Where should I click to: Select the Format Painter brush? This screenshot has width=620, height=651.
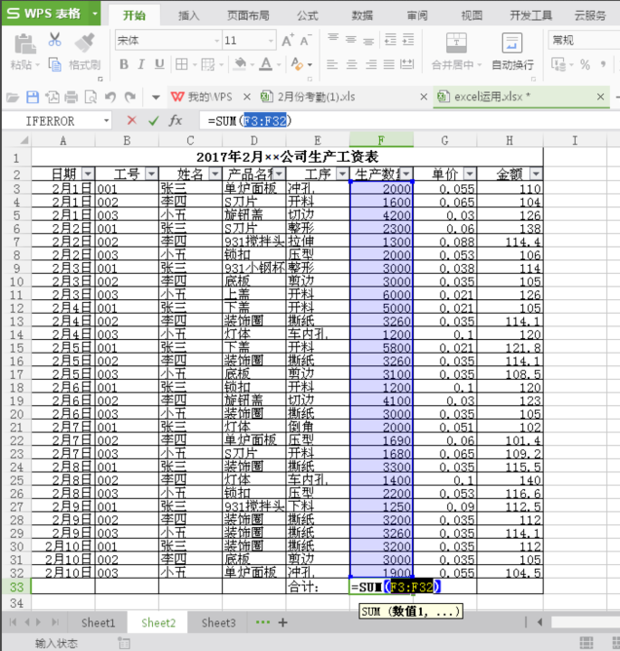click(85, 41)
